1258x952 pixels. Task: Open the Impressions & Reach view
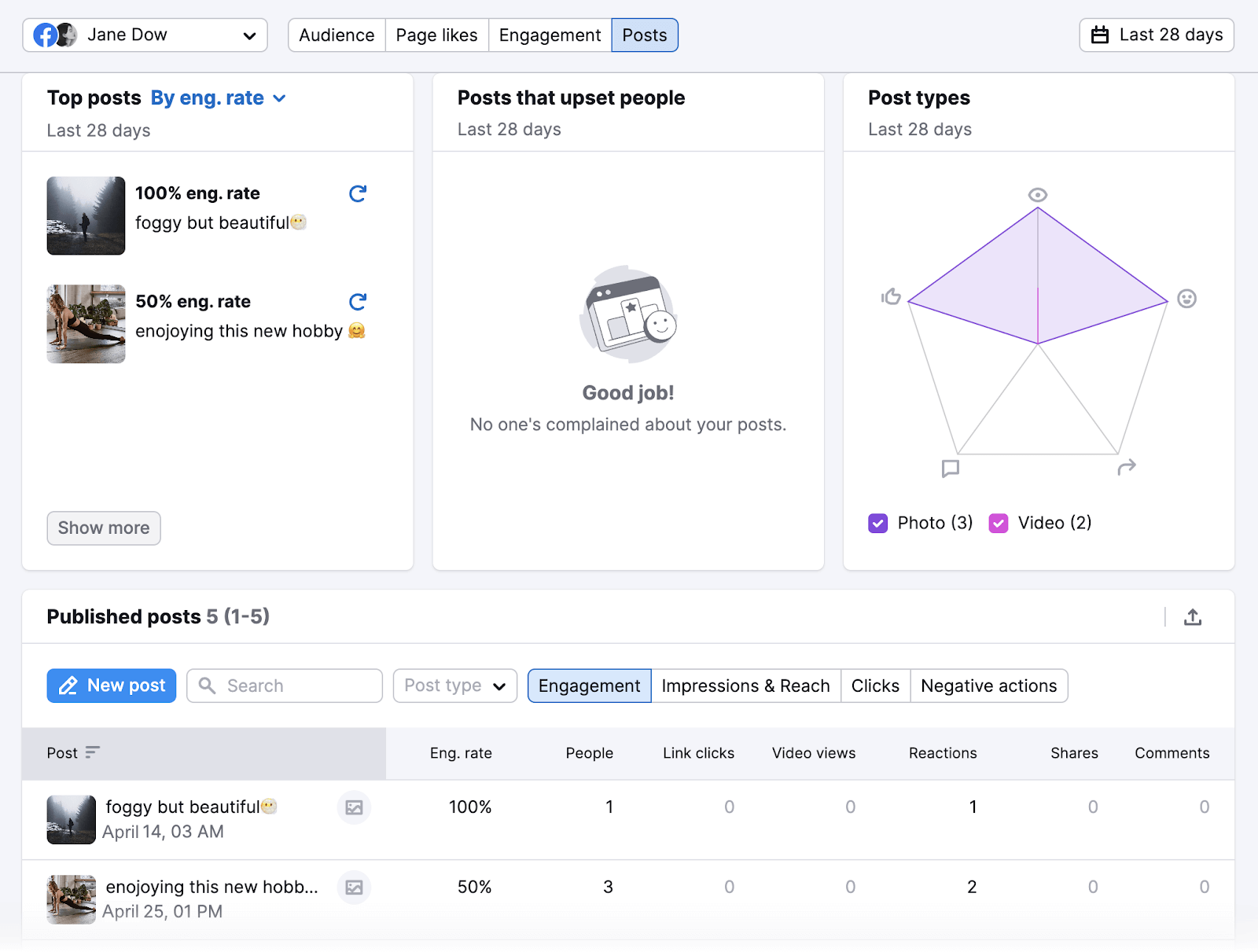click(745, 686)
